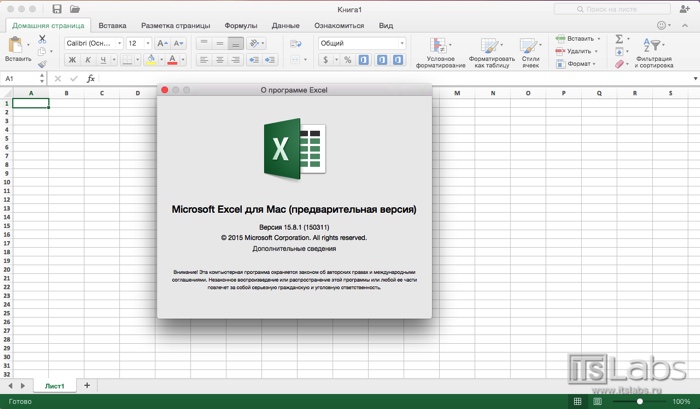Click the Save disk icon

[57, 9]
